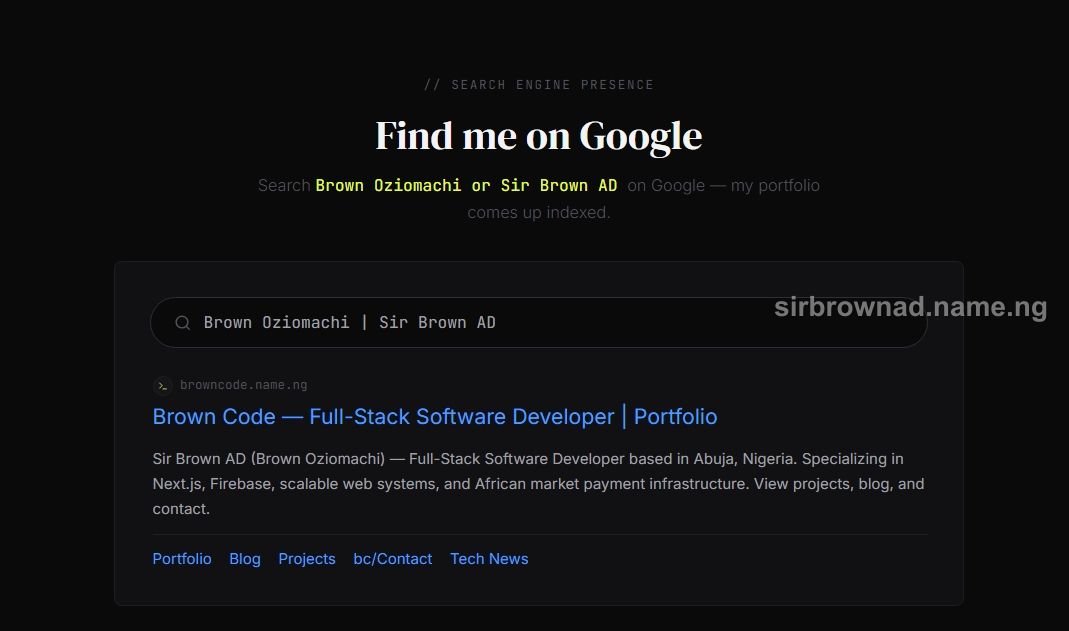Click the magnifier icon in search bar

click(x=182, y=322)
